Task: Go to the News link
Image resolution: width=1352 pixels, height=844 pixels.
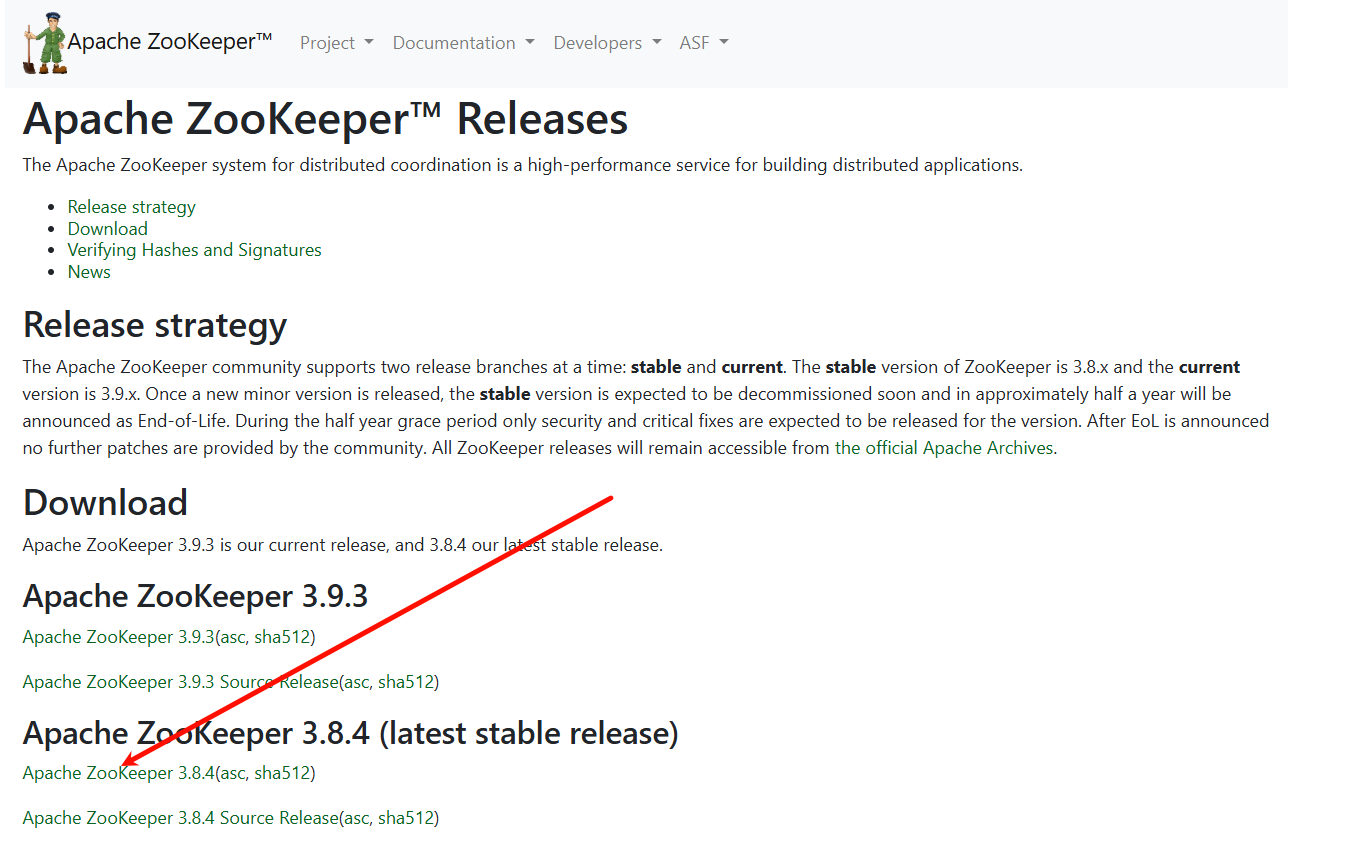Action: pyautogui.click(x=89, y=272)
